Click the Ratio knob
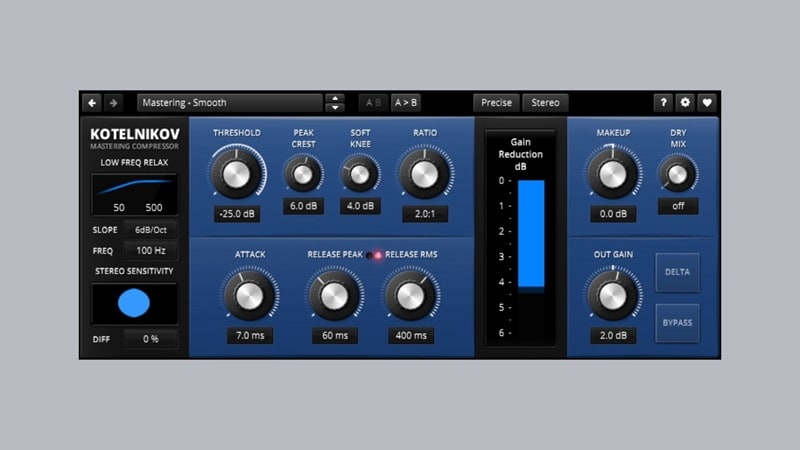Viewport: 800px width, 450px height. click(x=424, y=174)
